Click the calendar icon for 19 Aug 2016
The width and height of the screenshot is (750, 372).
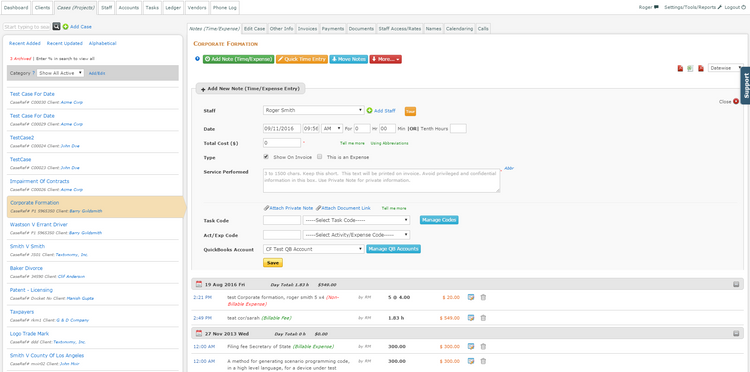199,284
